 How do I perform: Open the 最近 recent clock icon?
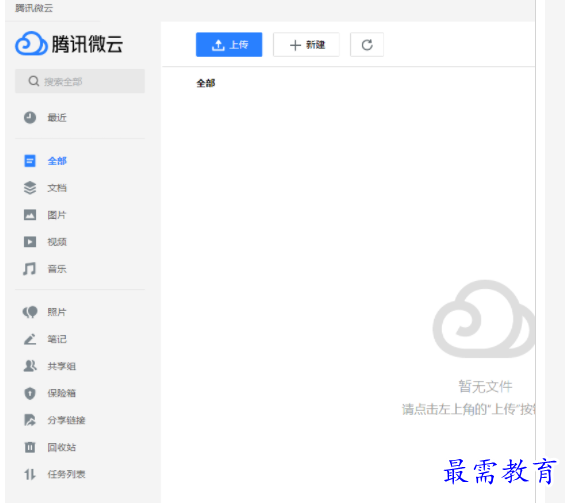(30, 117)
